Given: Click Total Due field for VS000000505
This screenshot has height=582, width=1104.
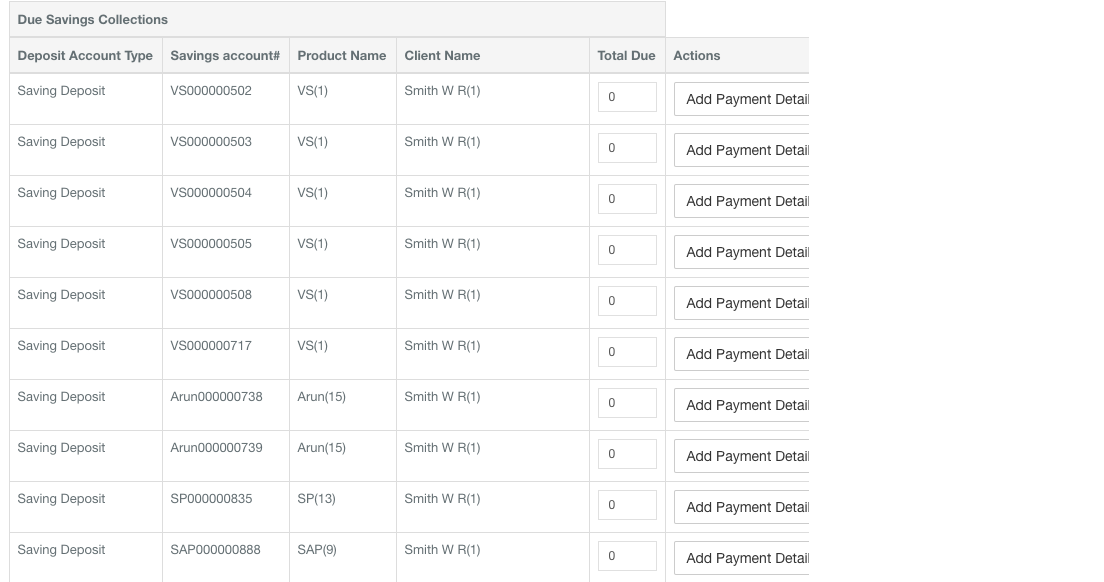Looking at the screenshot, I should coord(627,249).
